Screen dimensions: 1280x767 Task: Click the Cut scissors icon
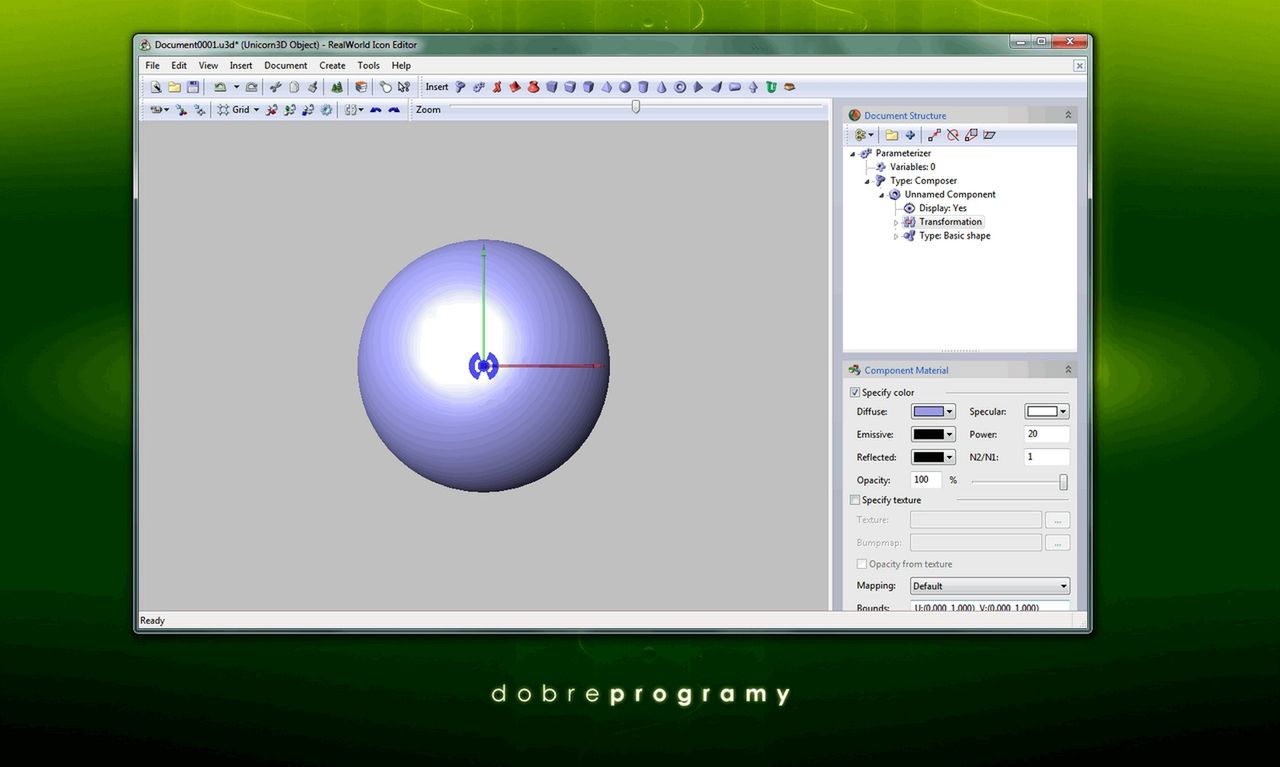click(x=276, y=87)
